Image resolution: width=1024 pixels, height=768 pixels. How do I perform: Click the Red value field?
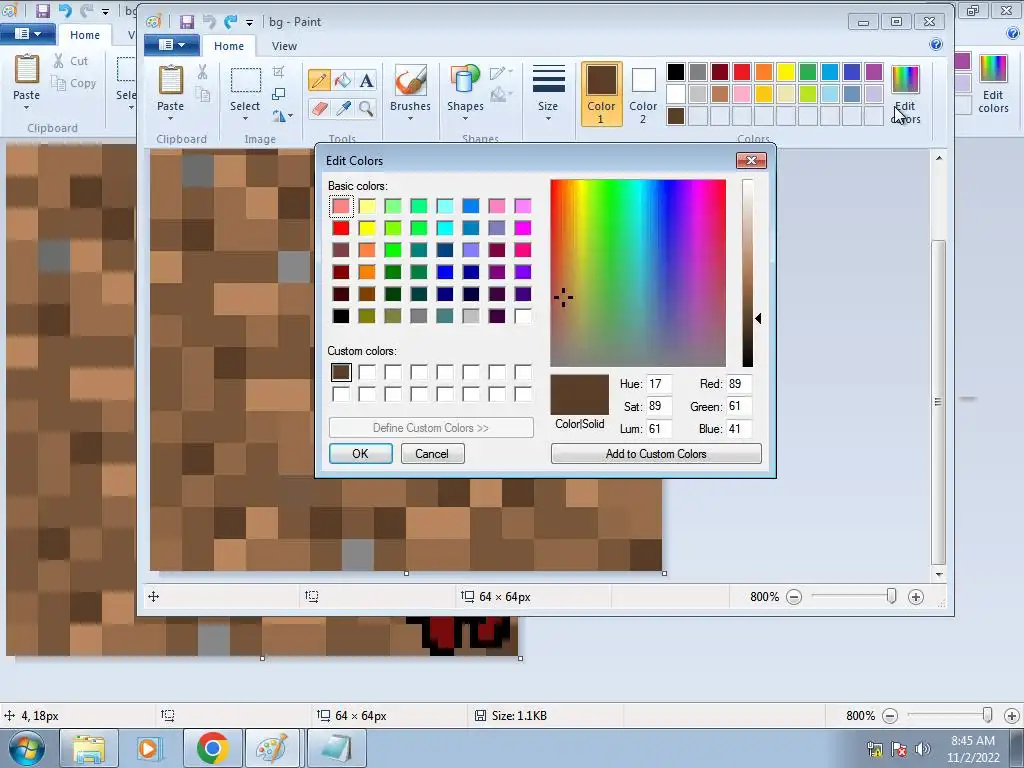tap(739, 384)
